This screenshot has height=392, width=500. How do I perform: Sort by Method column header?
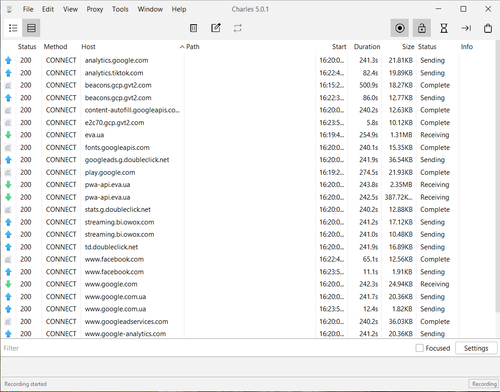[x=55, y=47]
